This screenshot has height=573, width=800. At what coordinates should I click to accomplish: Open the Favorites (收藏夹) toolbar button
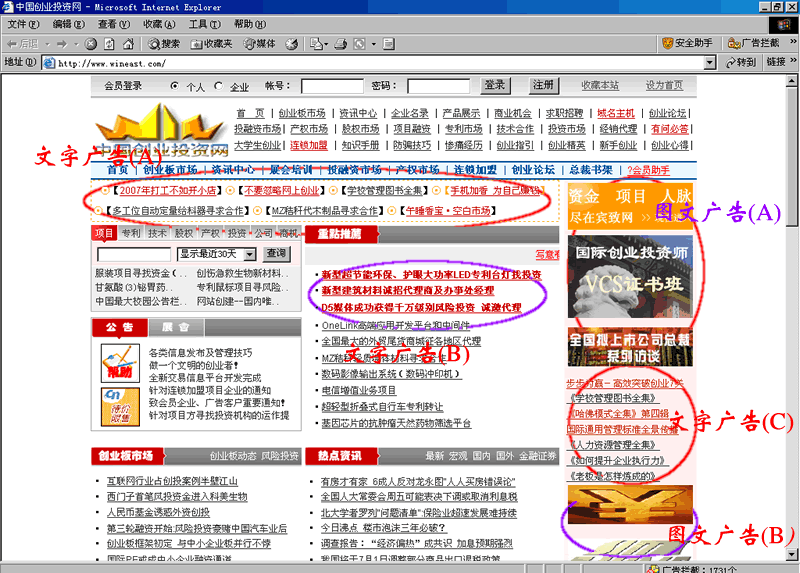211,44
